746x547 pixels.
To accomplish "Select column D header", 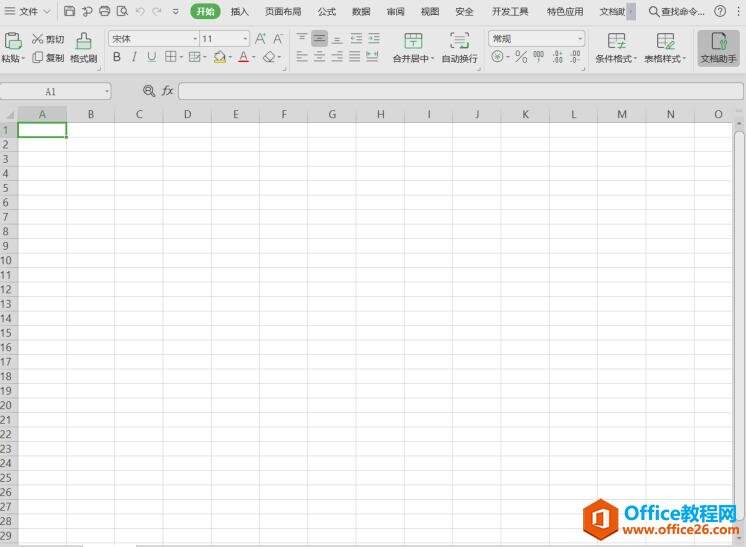I will click(x=187, y=114).
